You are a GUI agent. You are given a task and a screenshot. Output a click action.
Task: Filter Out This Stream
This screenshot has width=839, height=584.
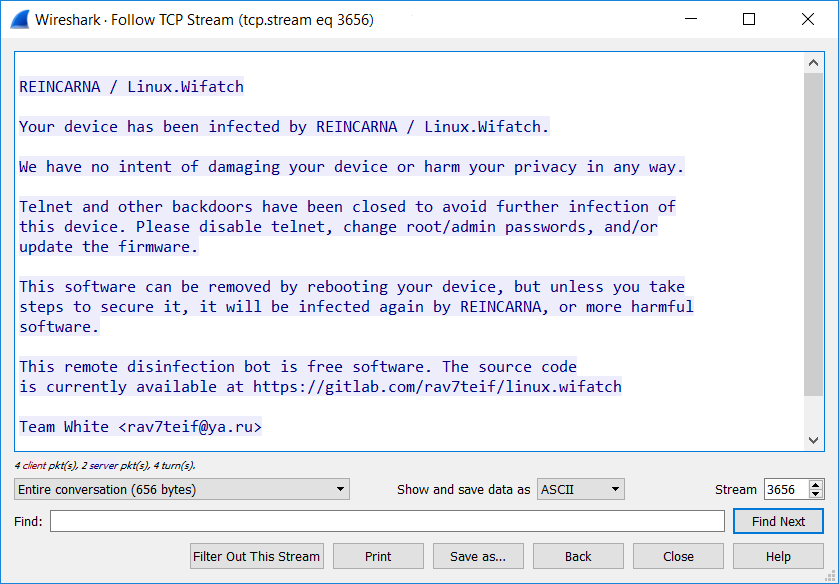click(x=257, y=556)
